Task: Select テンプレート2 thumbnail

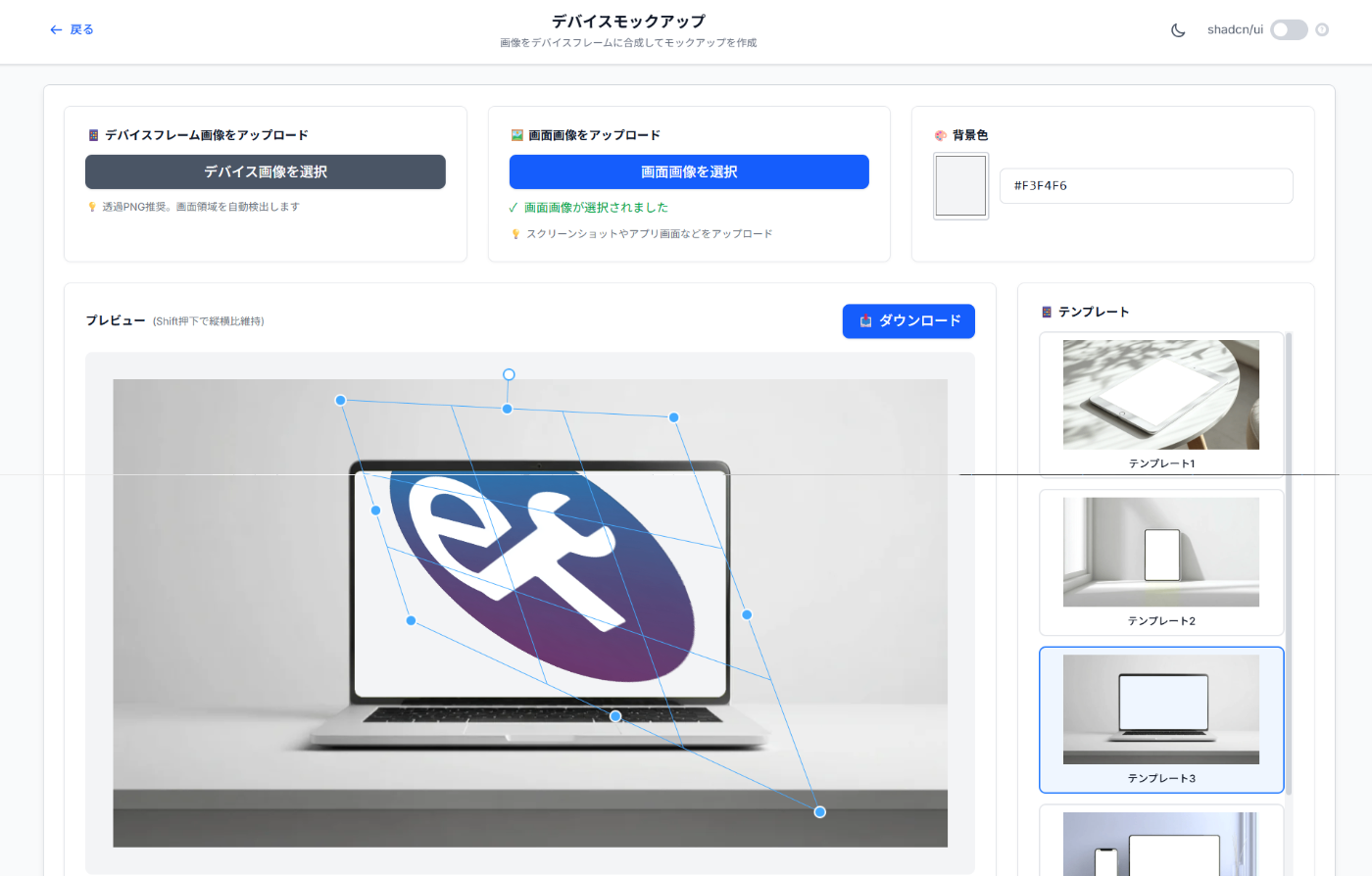Action: 1161,562
